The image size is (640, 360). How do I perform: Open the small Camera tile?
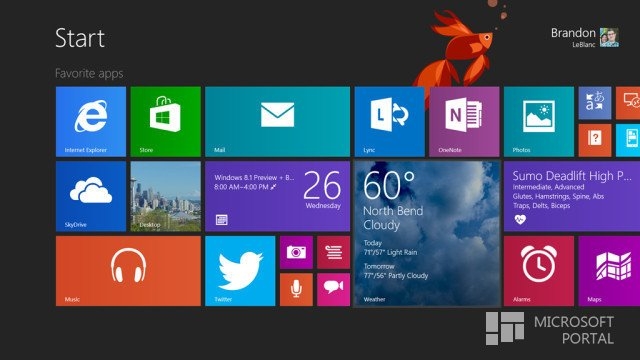[296, 252]
